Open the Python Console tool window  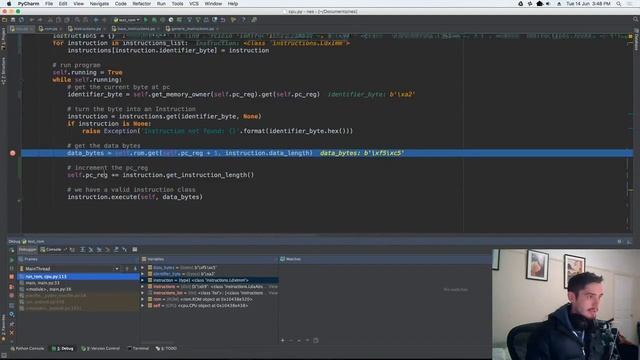(x=27, y=349)
